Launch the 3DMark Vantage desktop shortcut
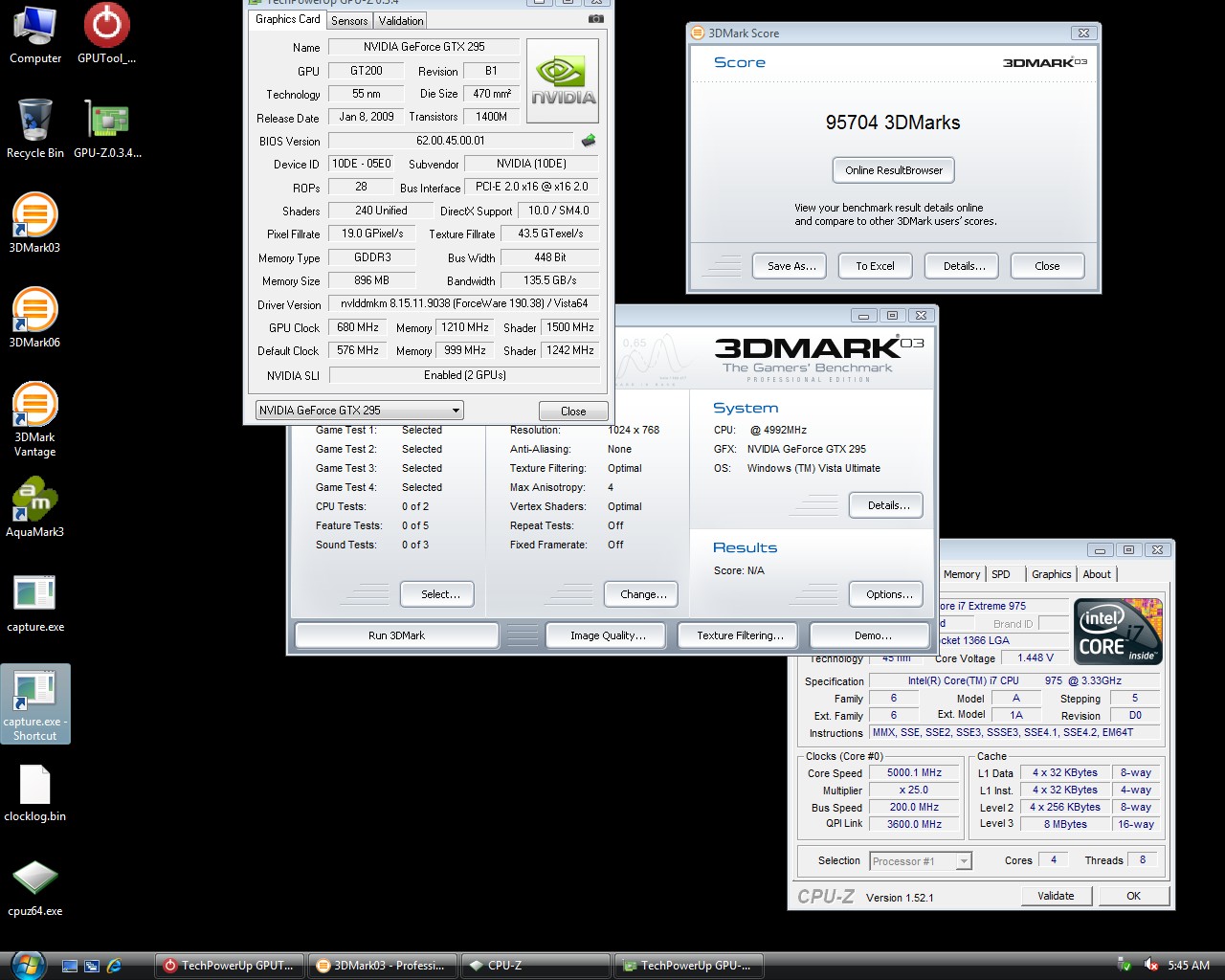Screen dimensions: 1225x980 (x=34, y=419)
